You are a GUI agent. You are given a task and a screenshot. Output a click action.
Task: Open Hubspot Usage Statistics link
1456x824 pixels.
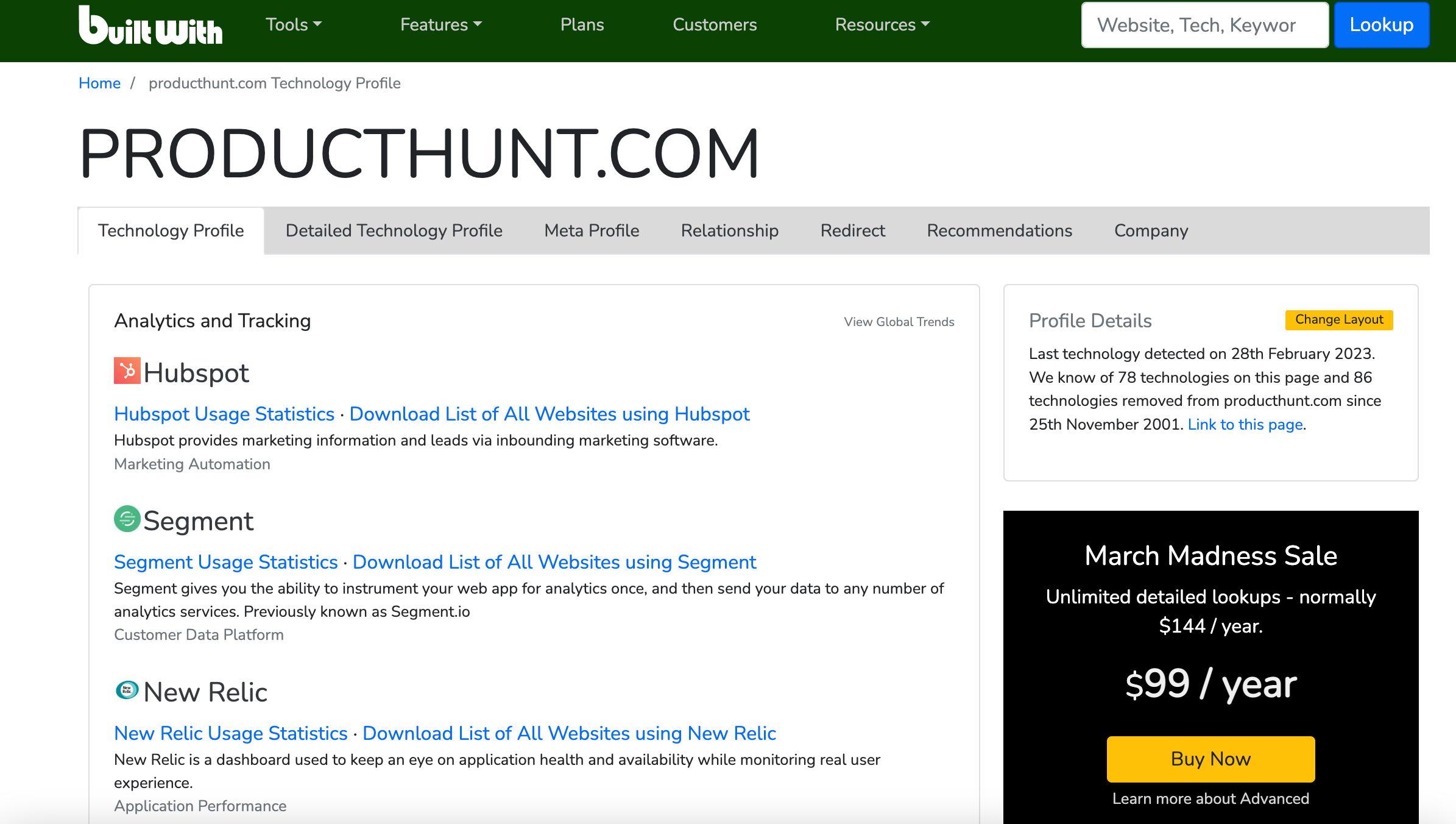coord(224,414)
